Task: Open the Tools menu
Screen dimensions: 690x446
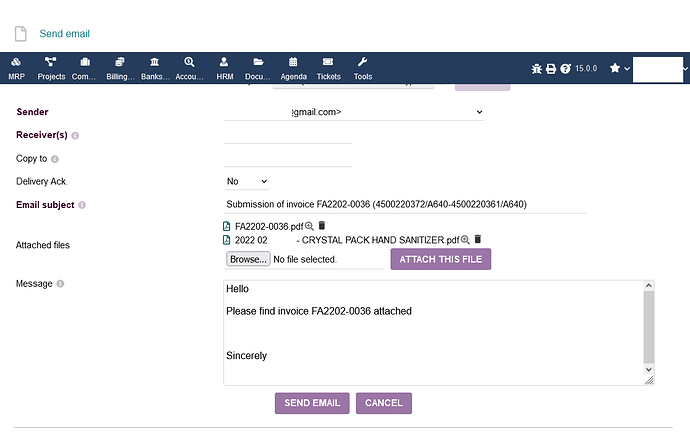Action: click(362, 67)
